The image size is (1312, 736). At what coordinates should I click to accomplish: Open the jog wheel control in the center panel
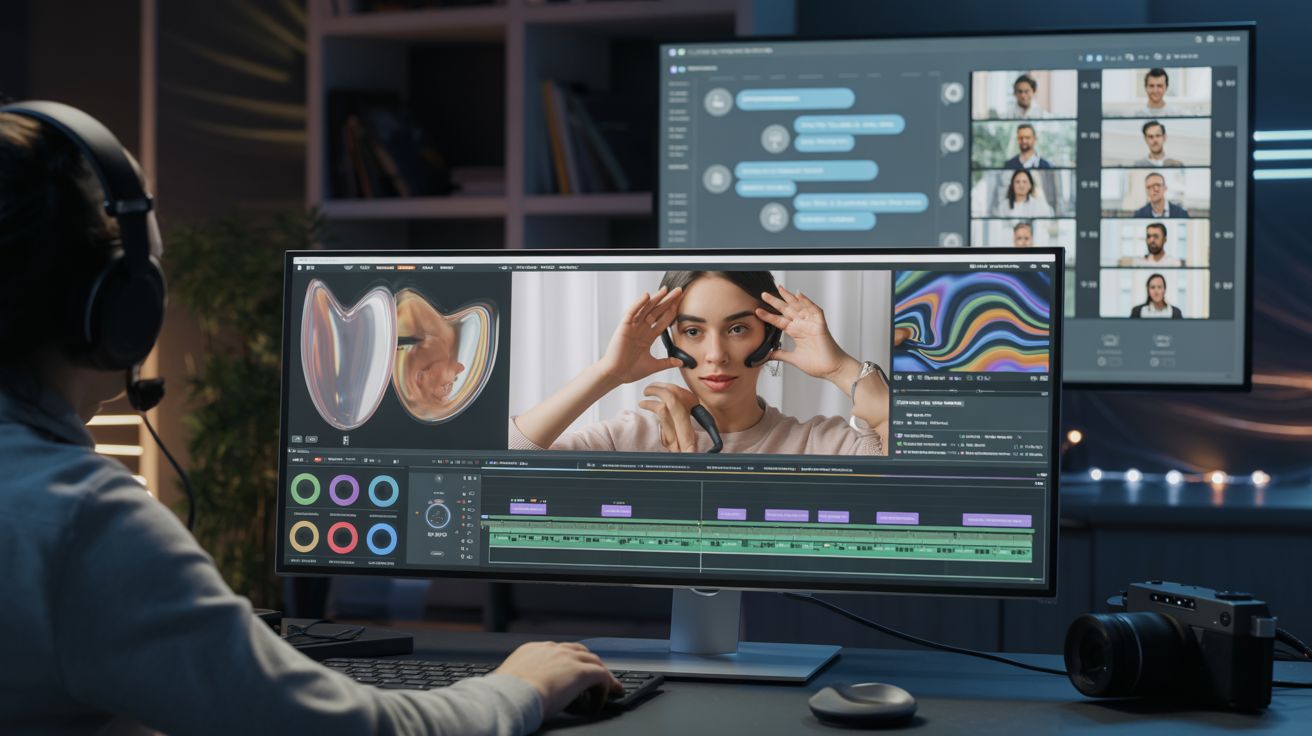point(437,515)
